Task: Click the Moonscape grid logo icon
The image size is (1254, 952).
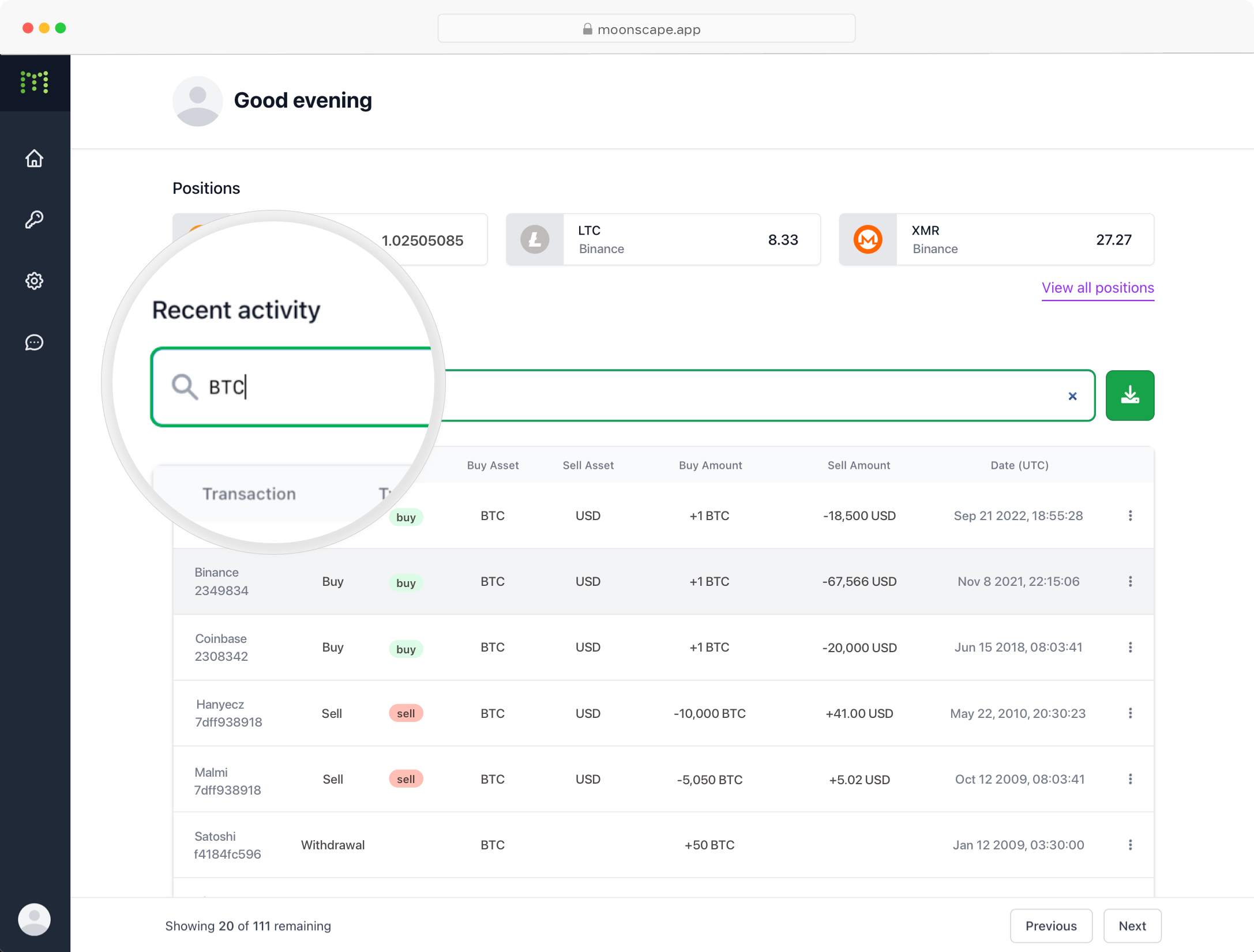Action: 35,83
